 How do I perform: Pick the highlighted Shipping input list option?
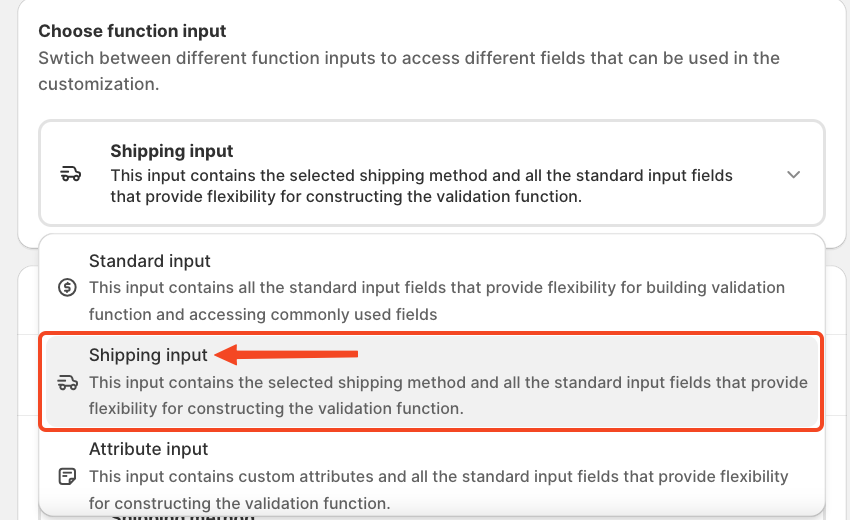coord(431,382)
